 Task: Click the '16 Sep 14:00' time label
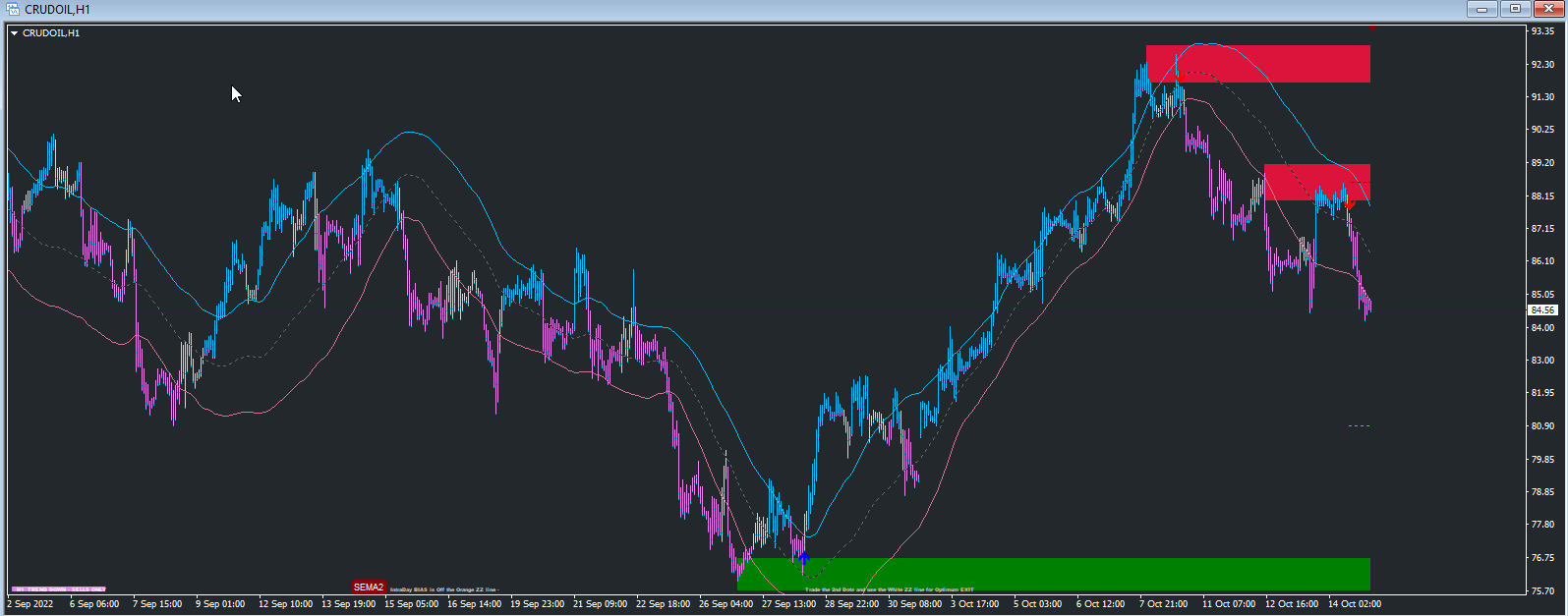point(475,604)
